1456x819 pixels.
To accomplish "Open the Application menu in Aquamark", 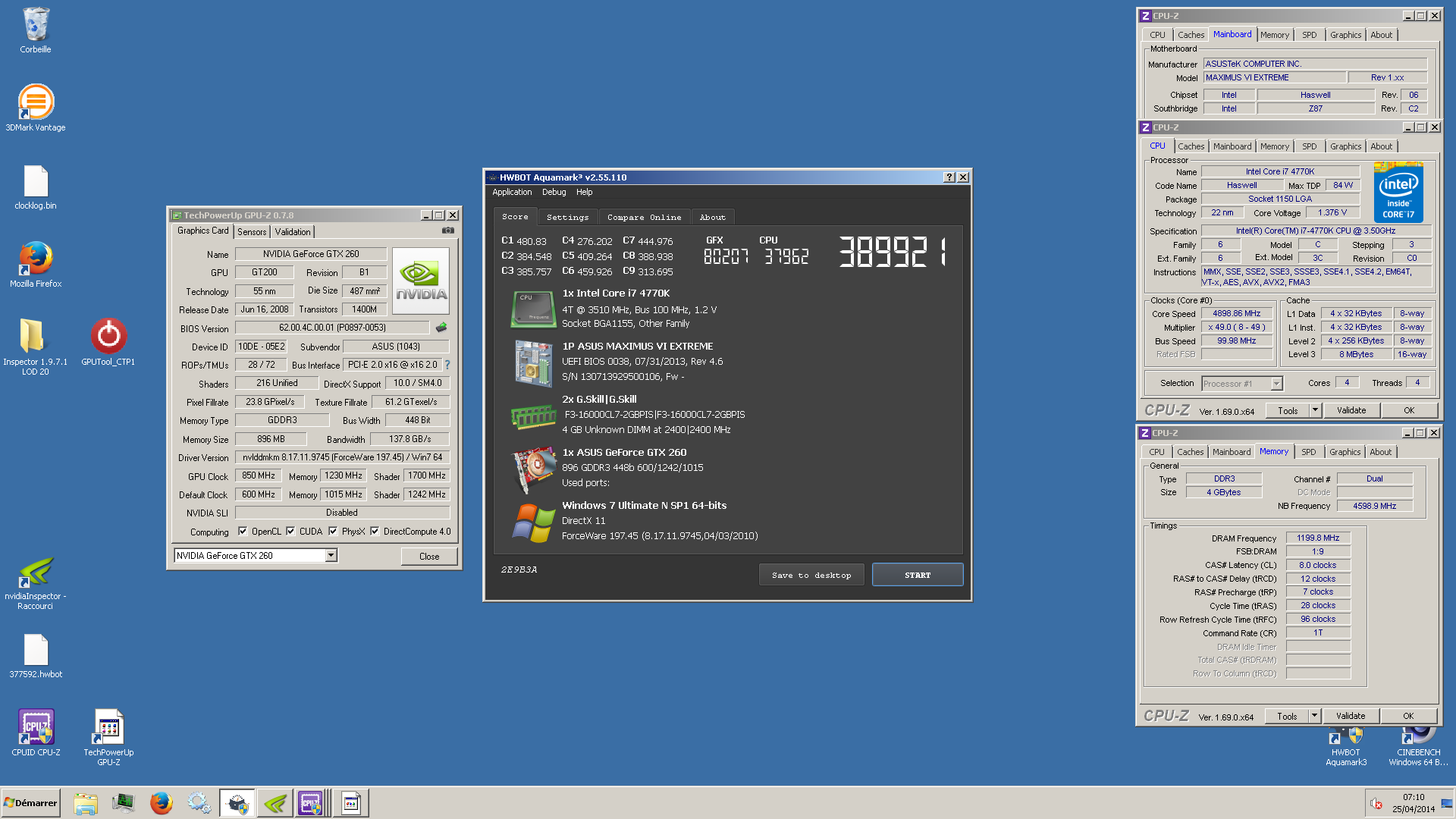I will click(512, 193).
